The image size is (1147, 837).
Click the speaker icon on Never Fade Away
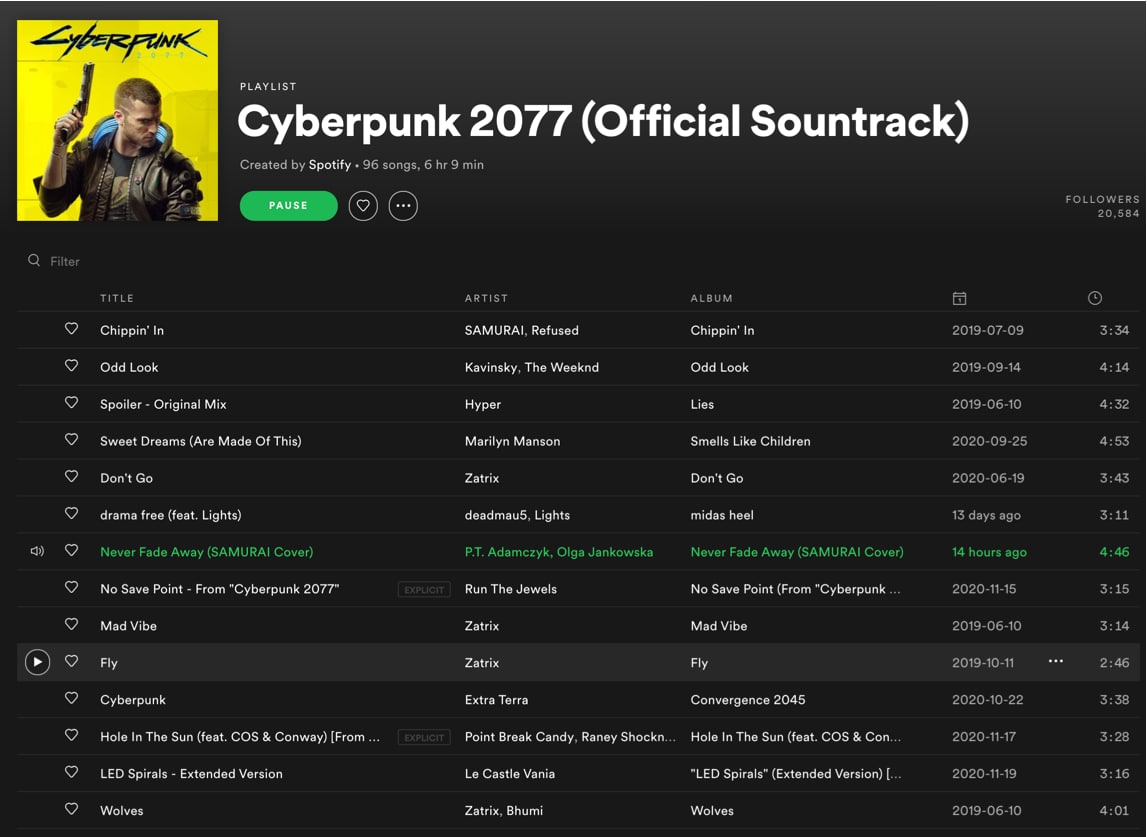point(37,551)
